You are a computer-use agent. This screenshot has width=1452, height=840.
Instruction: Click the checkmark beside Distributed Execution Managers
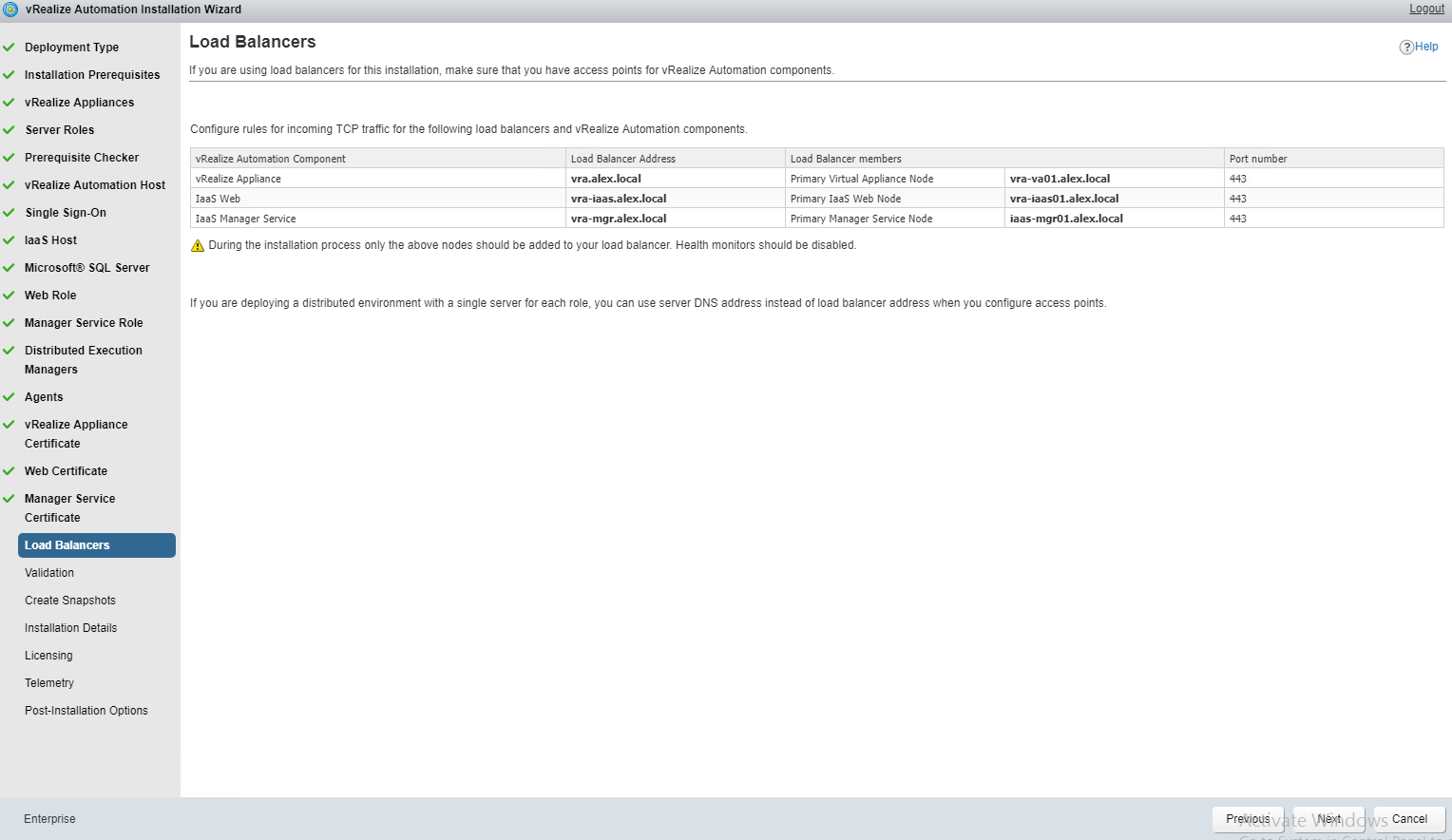pyautogui.click(x=9, y=350)
